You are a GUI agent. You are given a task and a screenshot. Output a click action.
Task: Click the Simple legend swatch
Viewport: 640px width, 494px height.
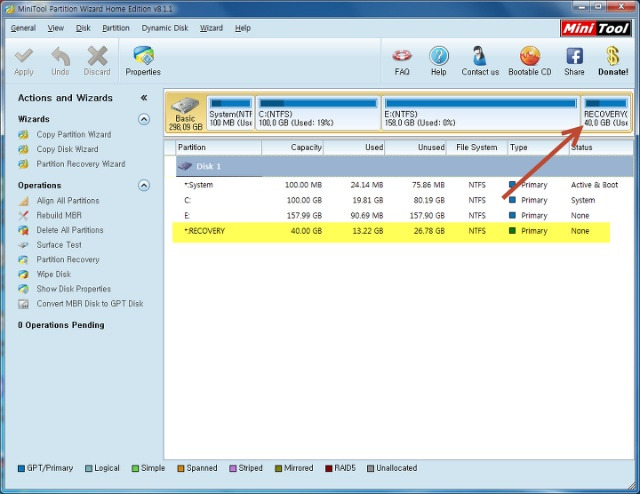click(x=135, y=468)
